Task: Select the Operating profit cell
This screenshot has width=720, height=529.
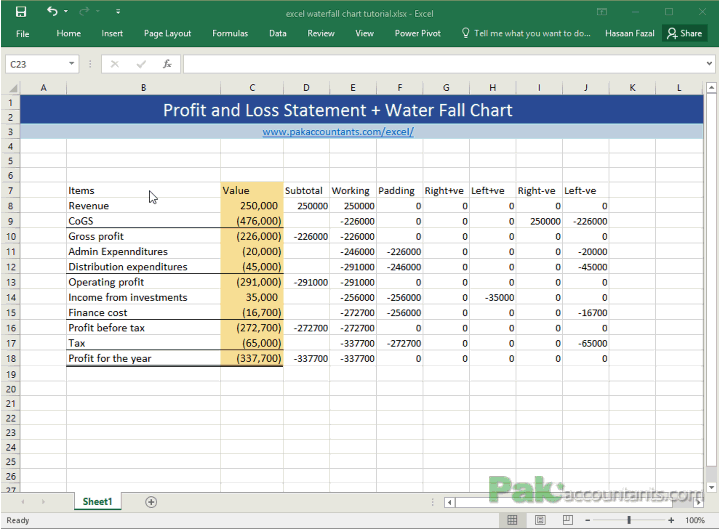Action: (143, 282)
